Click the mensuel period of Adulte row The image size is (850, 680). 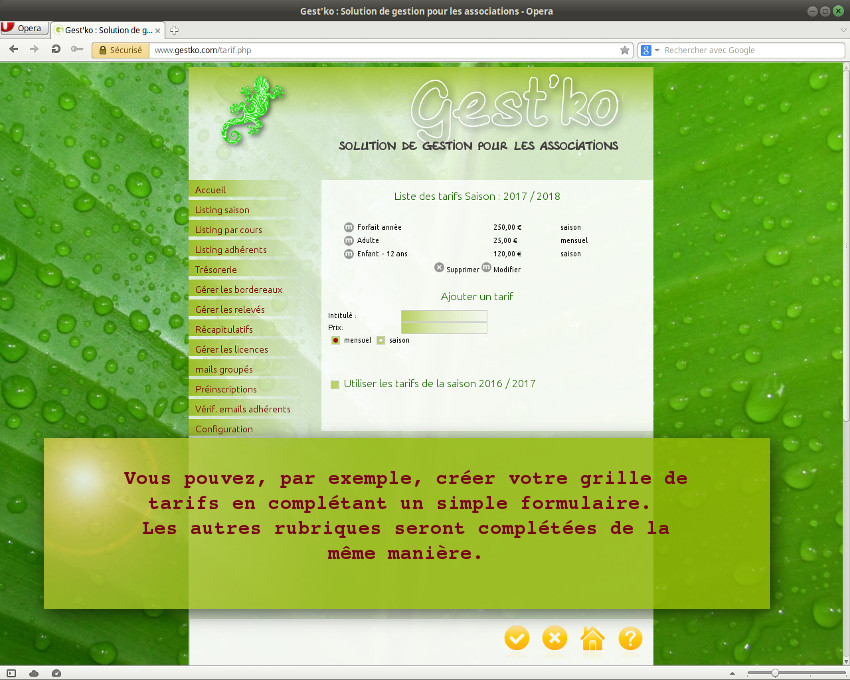574,240
